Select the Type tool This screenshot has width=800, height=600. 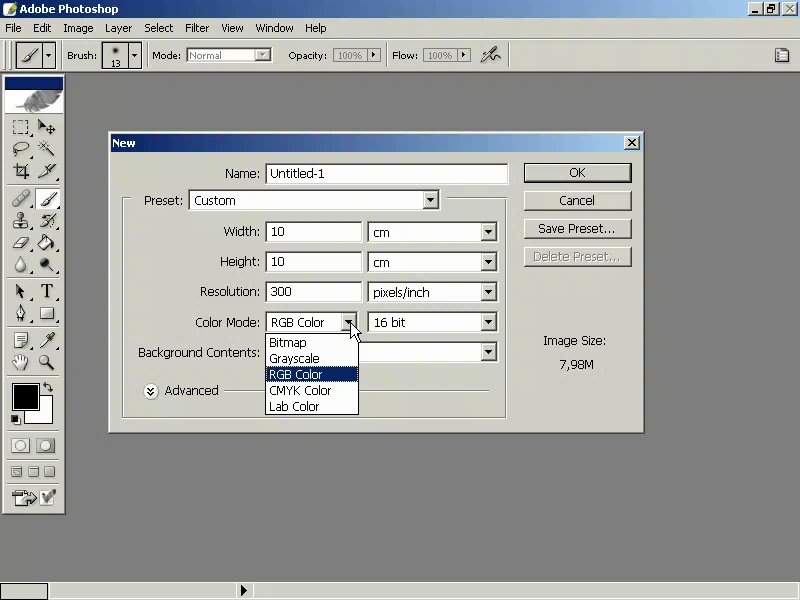pos(46,291)
